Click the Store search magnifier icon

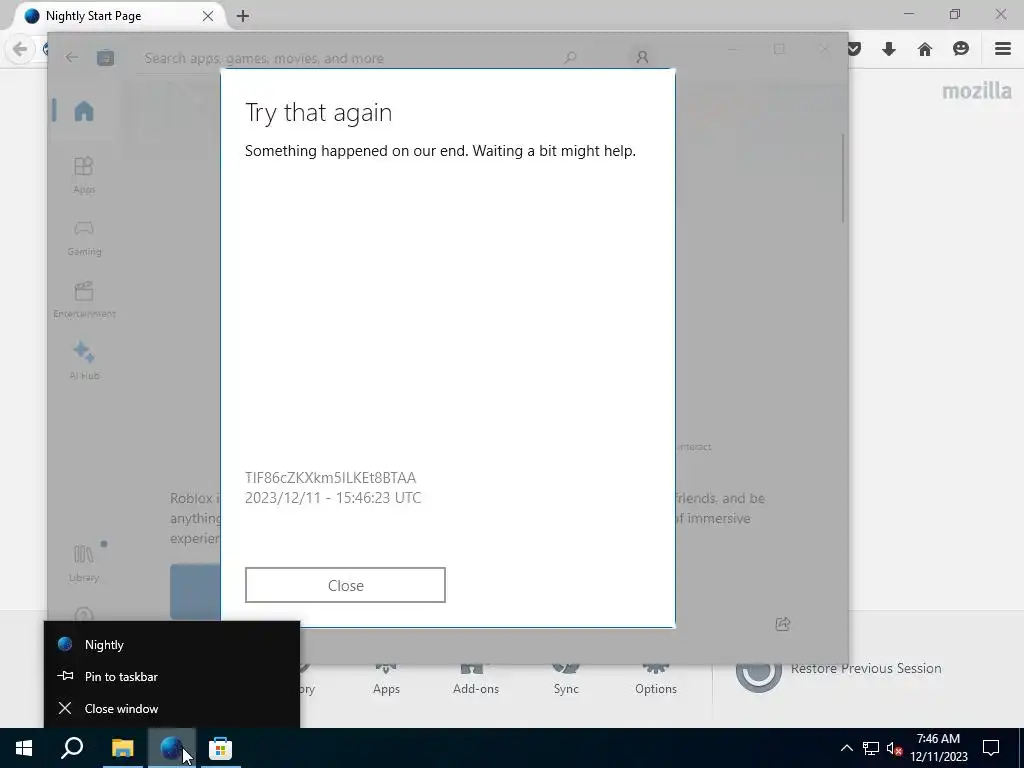pos(570,57)
